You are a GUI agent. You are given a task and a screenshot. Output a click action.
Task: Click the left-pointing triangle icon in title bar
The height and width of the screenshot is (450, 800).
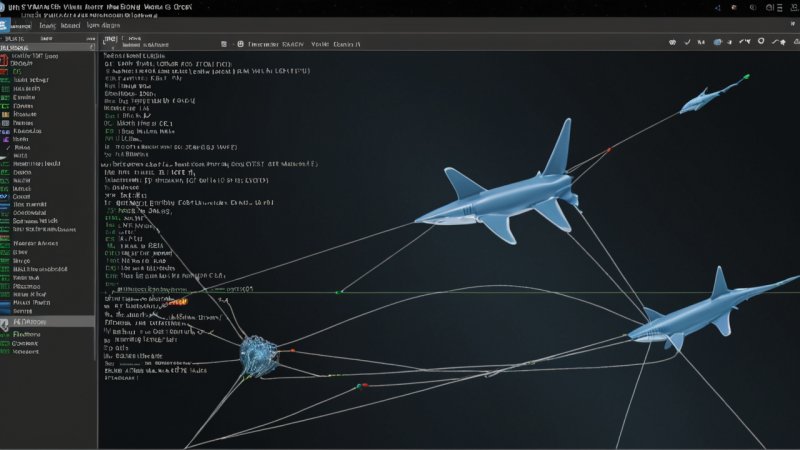[717, 8]
